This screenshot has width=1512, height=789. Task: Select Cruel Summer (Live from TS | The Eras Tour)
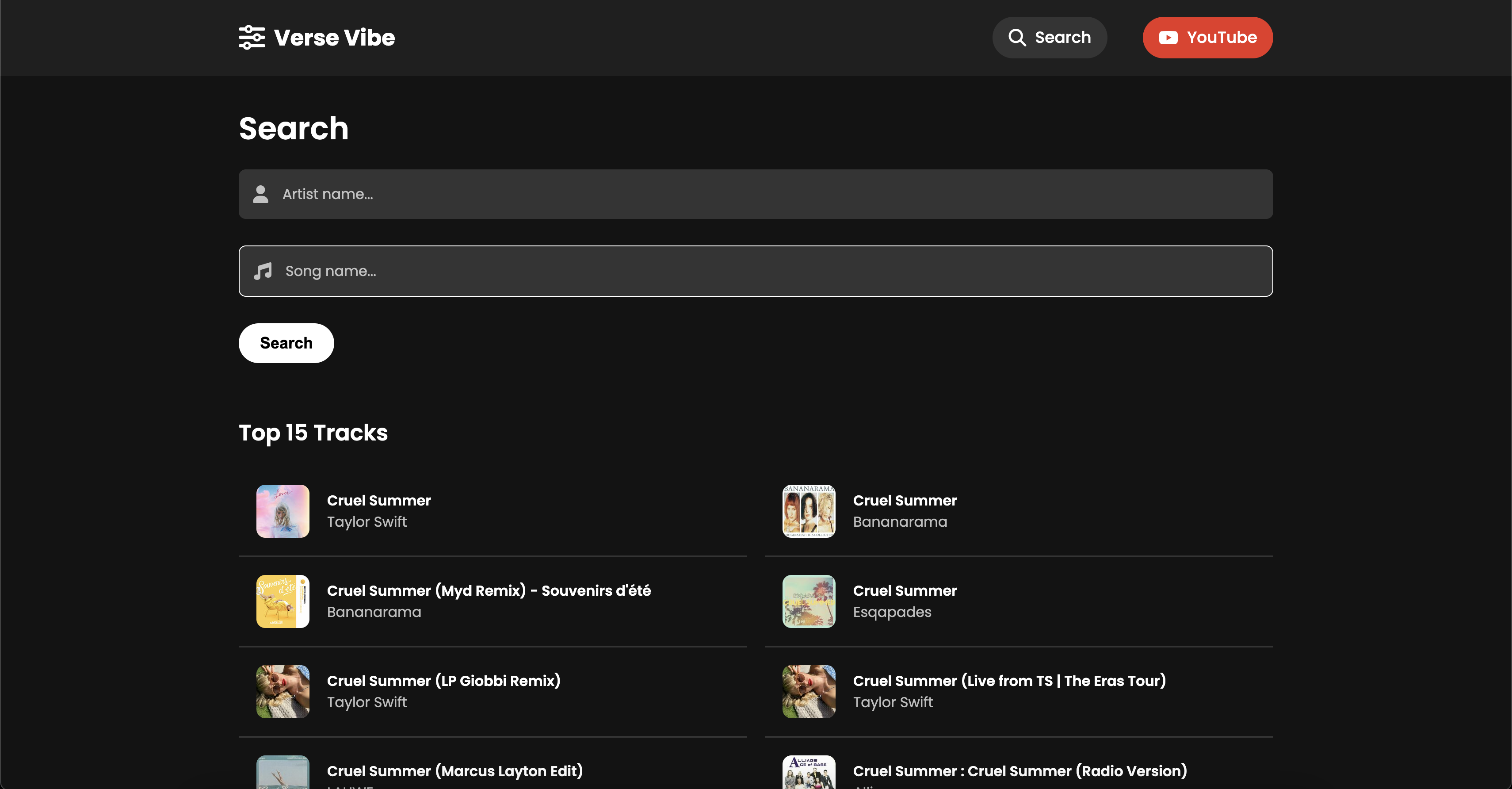pos(1009,681)
